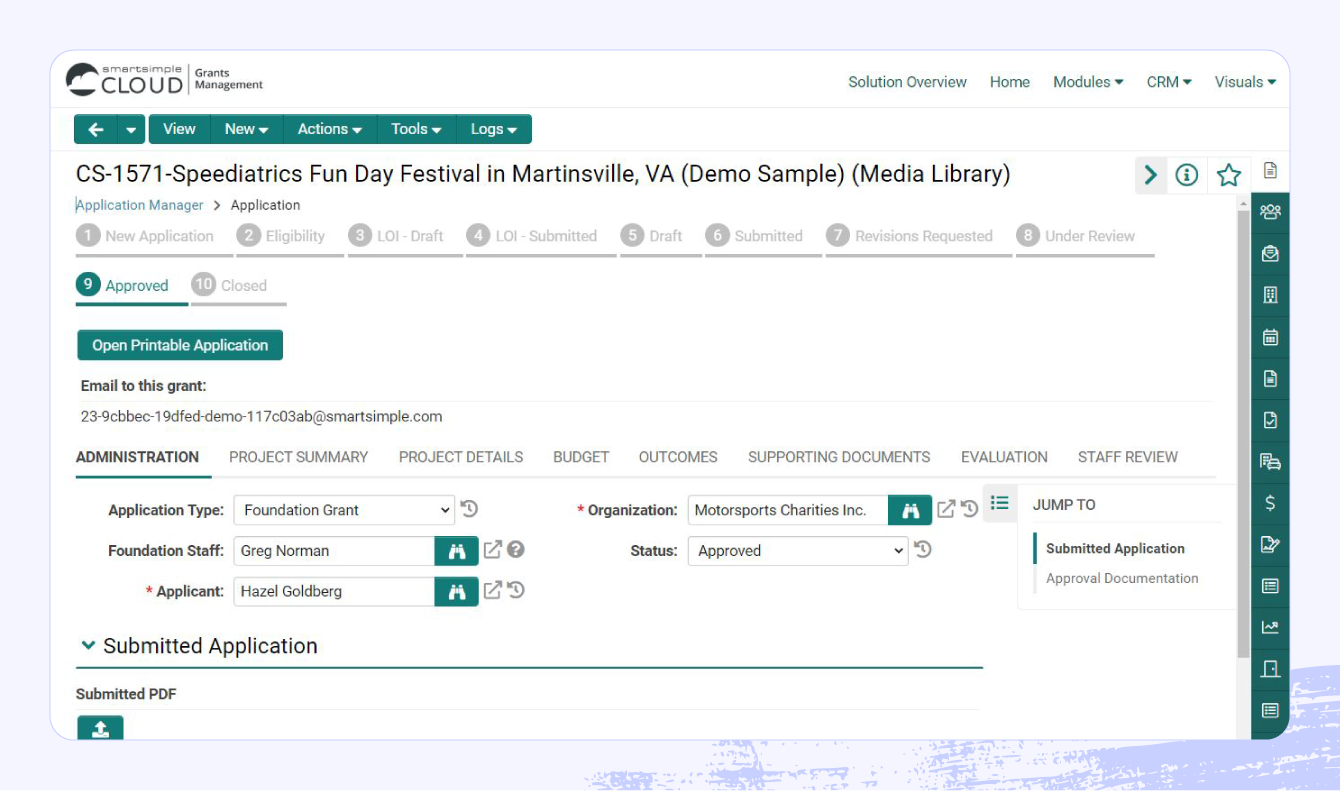Click the information circle icon near the title
Image resolution: width=1340 pixels, height=791 pixels.
click(x=1187, y=174)
